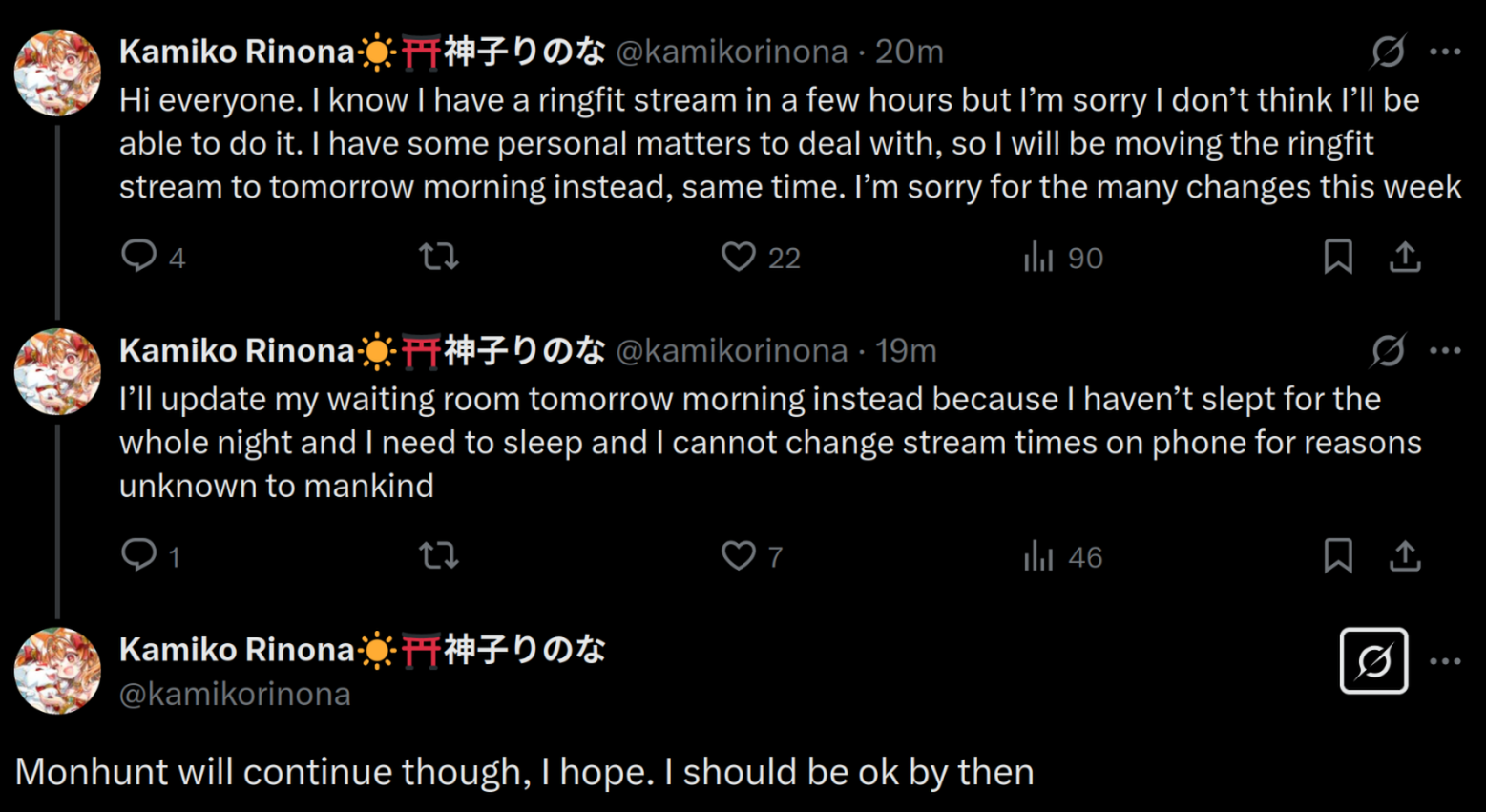
Task: Reply to the waiting room tweet
Action: tap(139, 554)
